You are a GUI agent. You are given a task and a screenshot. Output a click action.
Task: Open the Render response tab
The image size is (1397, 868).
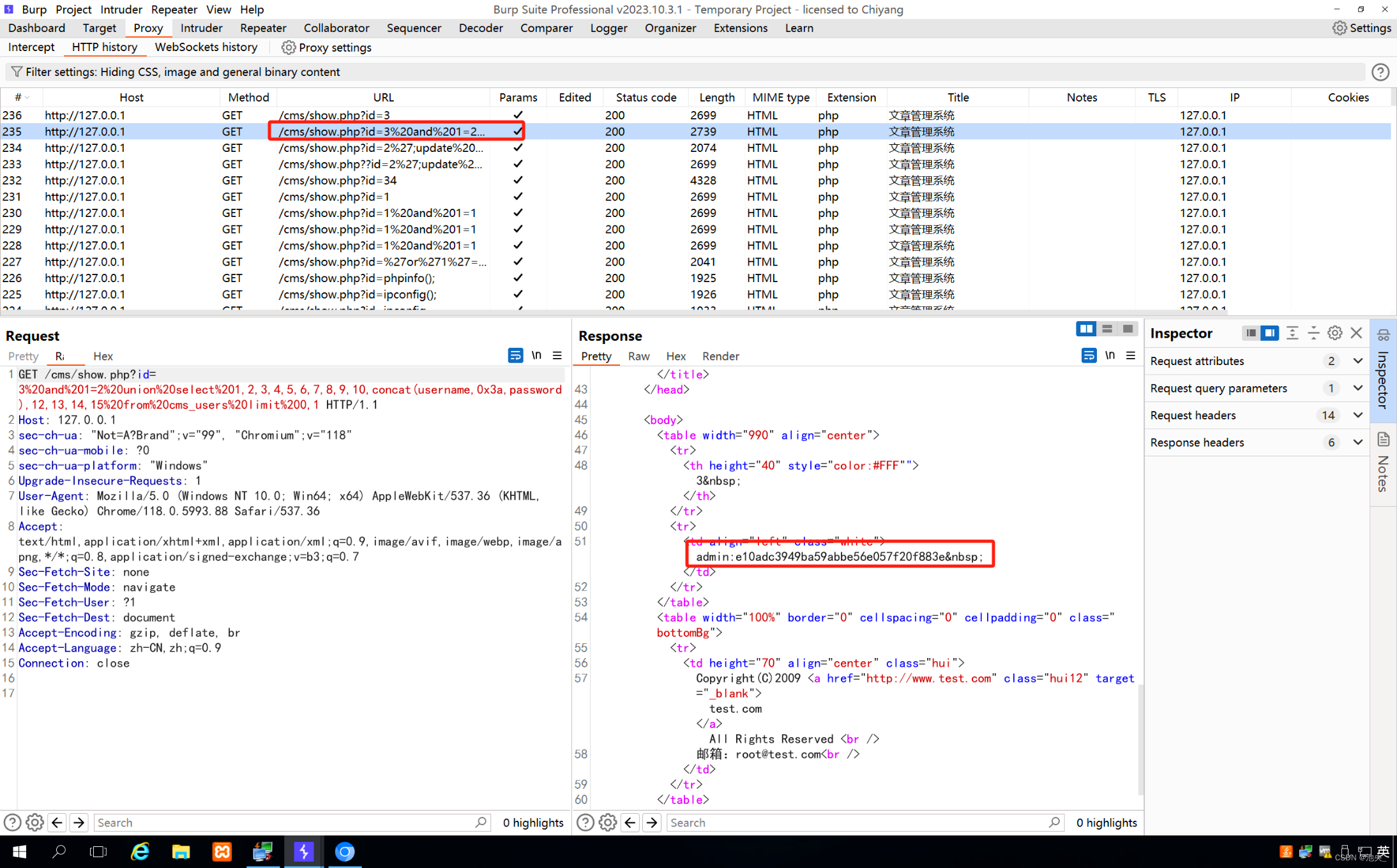click(x=720, y=356)
